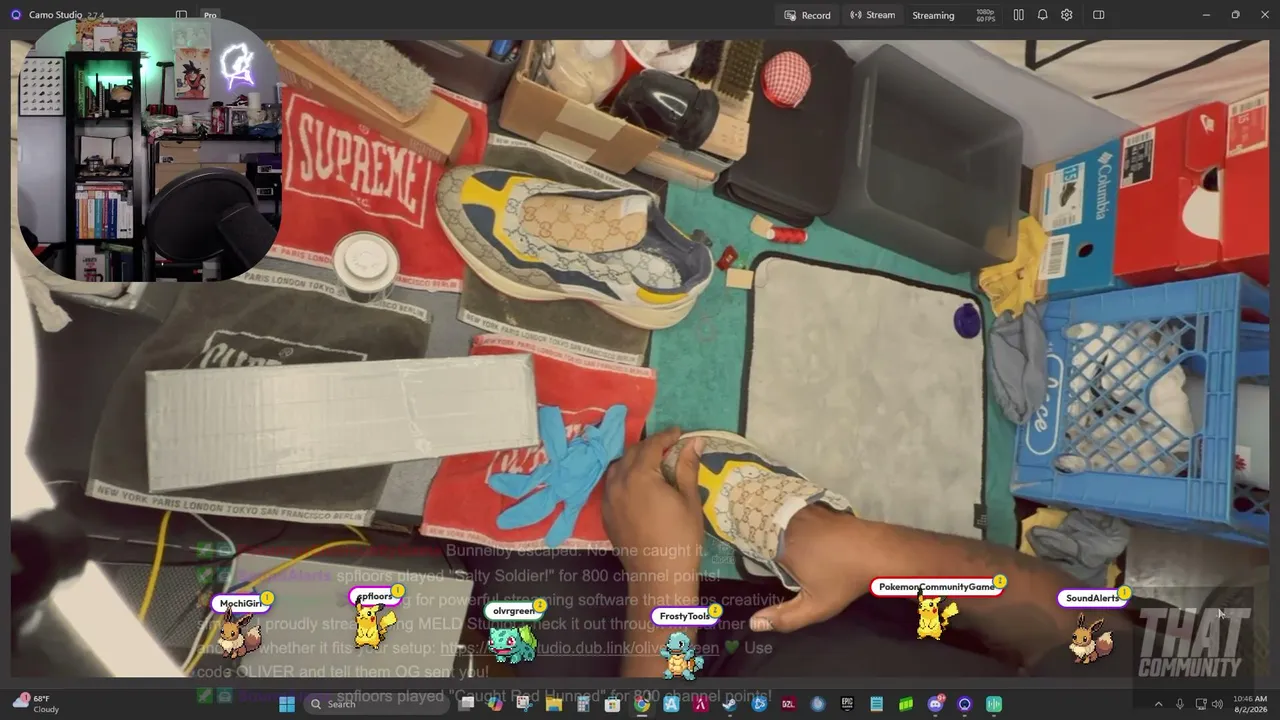1280x720 pixels.
Task: Open the green waveform app taskbar icon
Action: 994,704
